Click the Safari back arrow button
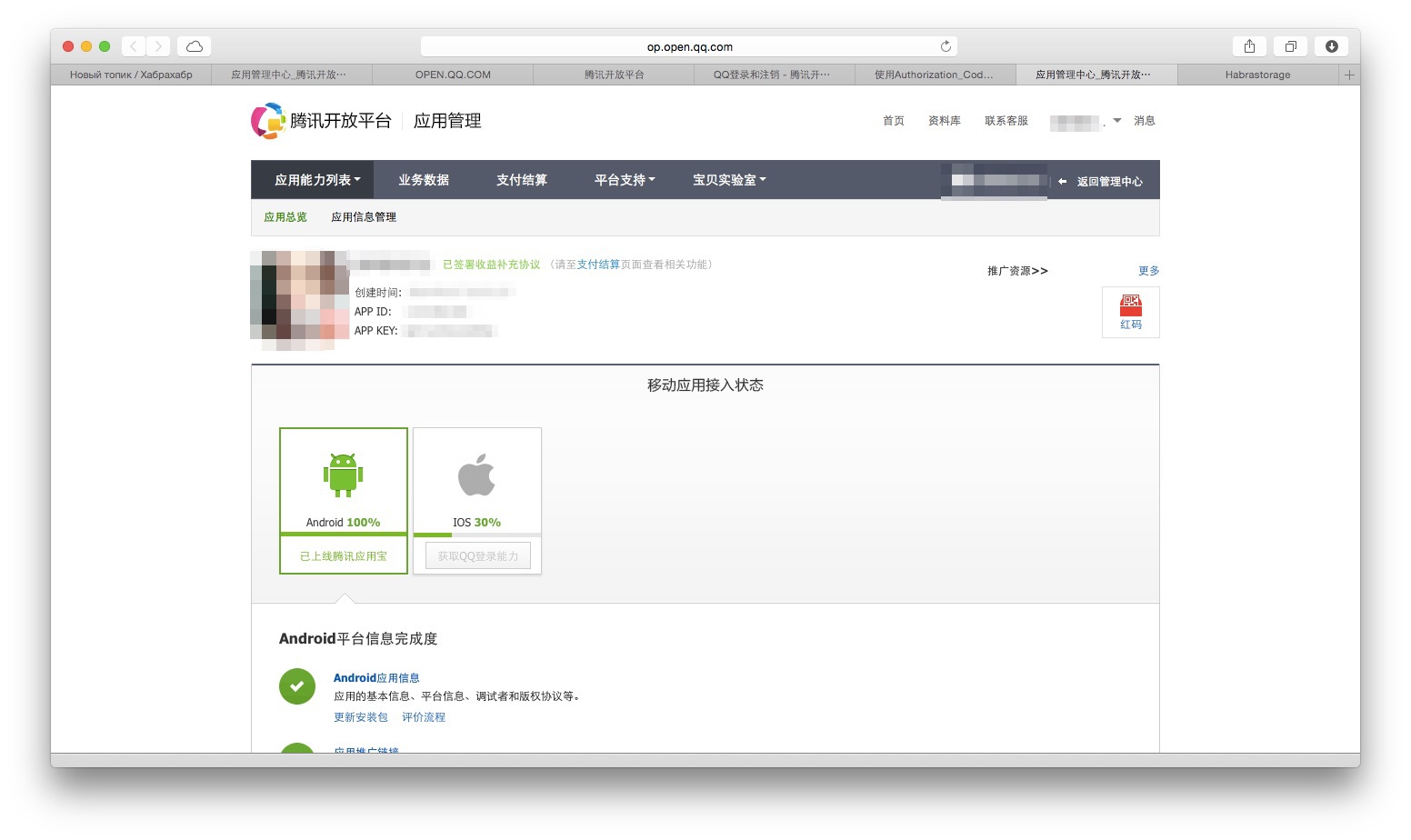Screen dimensions: 1411x840 134,46
